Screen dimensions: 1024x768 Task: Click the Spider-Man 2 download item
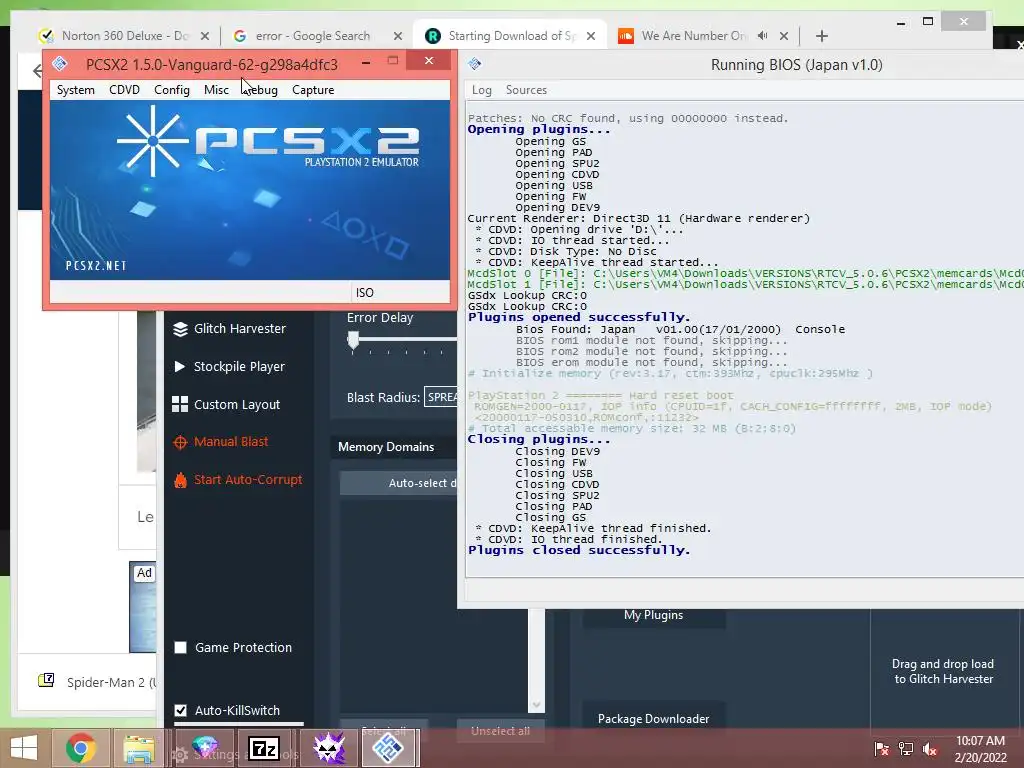point(98,682)
